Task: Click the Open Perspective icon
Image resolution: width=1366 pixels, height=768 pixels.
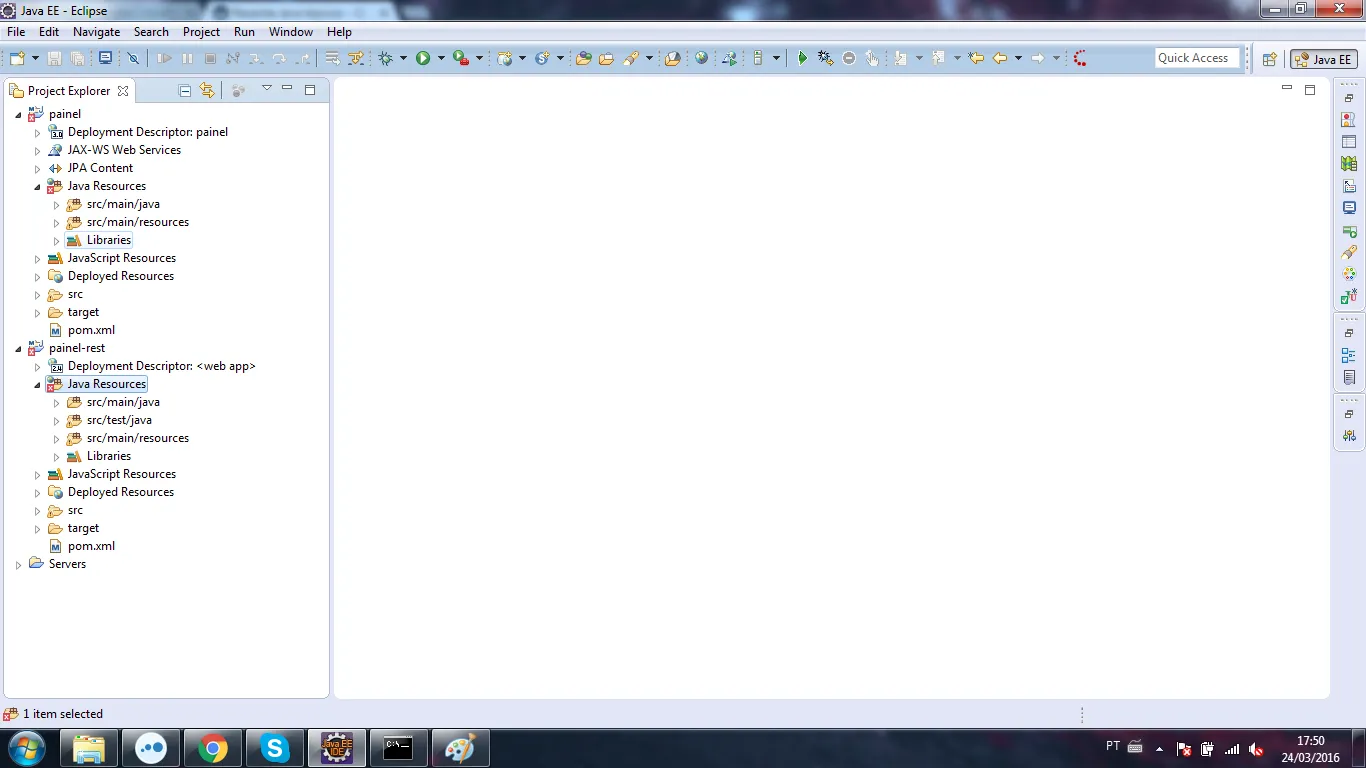Action: pyautogui.click(x=1269, y=59)
